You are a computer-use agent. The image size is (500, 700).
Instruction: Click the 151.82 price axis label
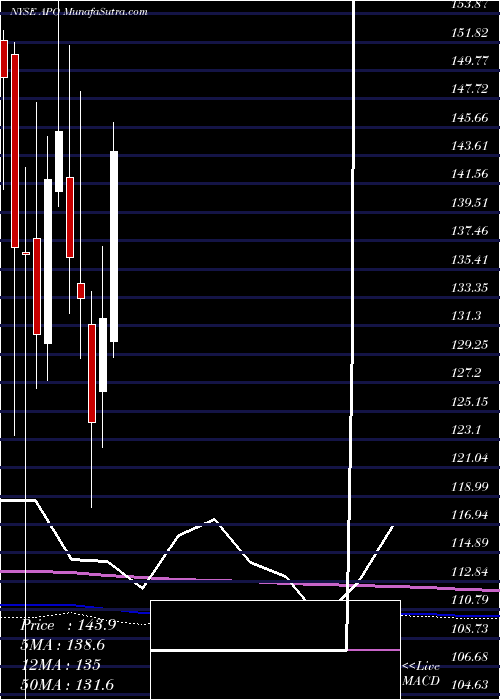click(x=469, y=33)
